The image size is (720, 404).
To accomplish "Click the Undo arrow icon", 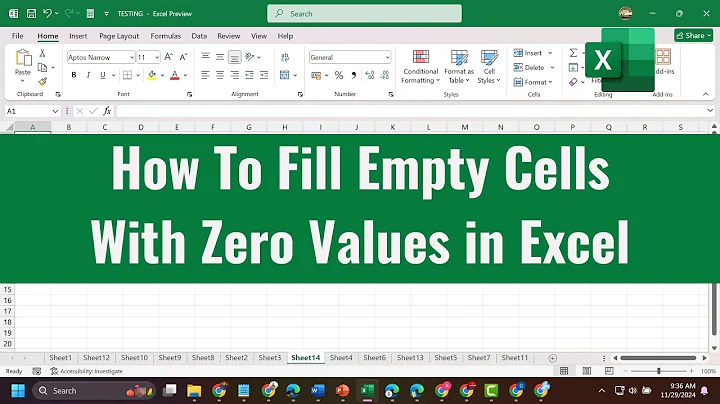I will click(x=47, y=13).
